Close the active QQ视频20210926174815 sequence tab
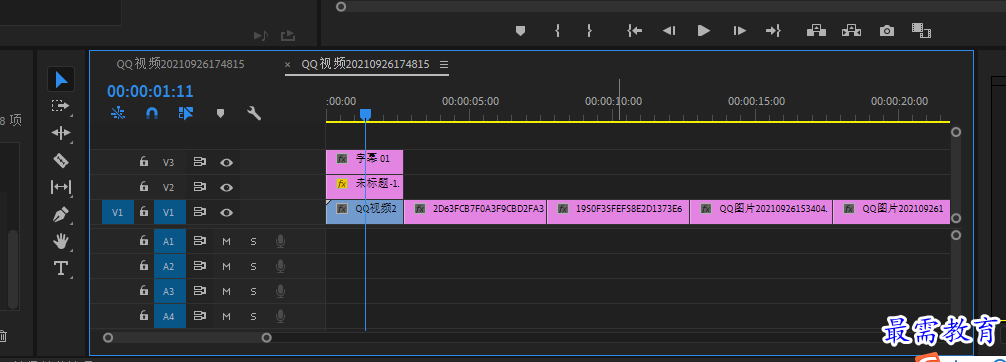1006x362 pixels. (x=287, y=64)
